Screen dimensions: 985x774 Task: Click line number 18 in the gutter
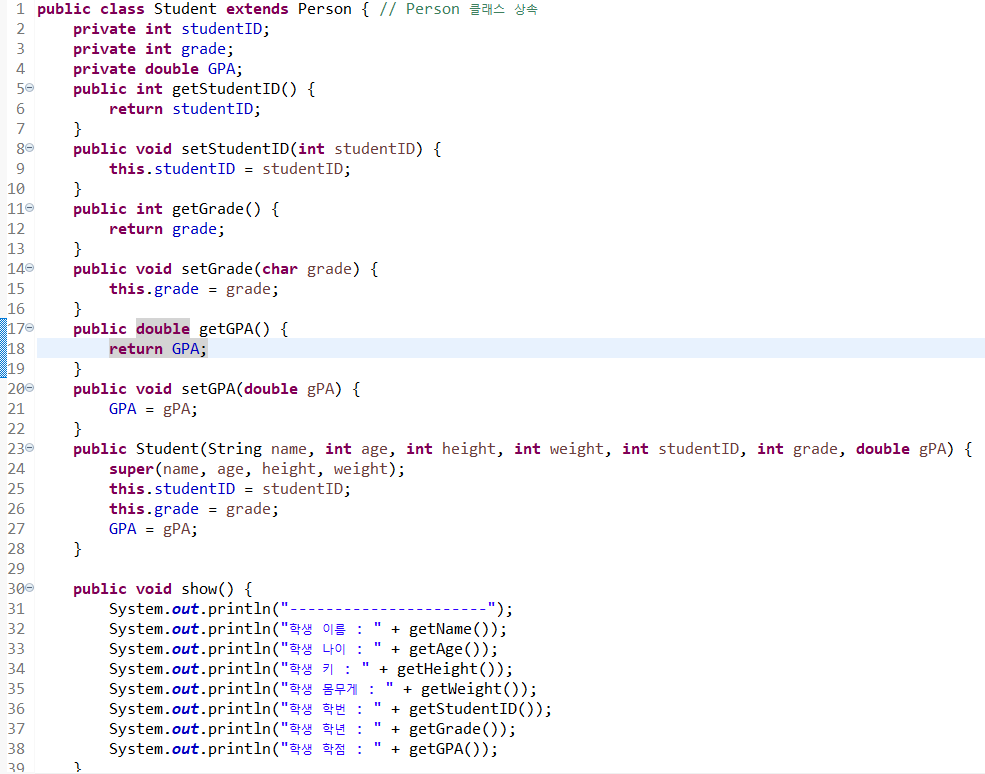click(x=16, y=348)
